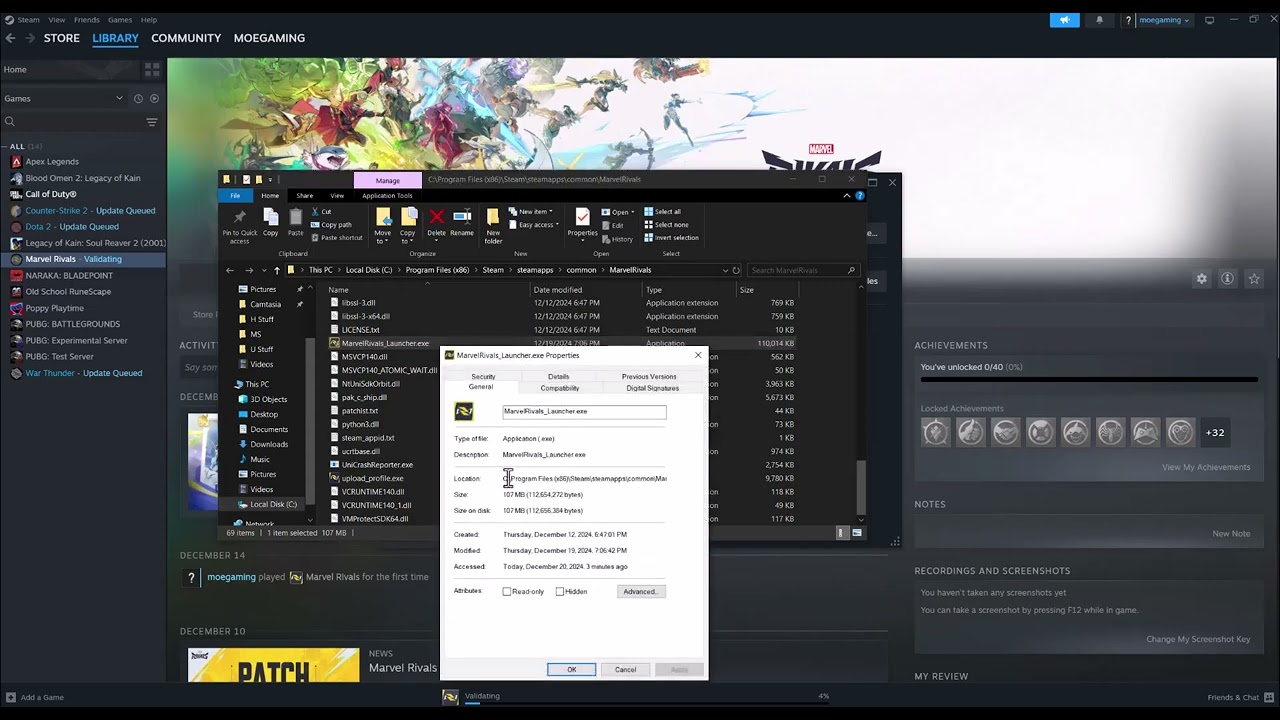Open Steam notifications bell
This screenshot has height=720, width=1280.
[1099, 20]
